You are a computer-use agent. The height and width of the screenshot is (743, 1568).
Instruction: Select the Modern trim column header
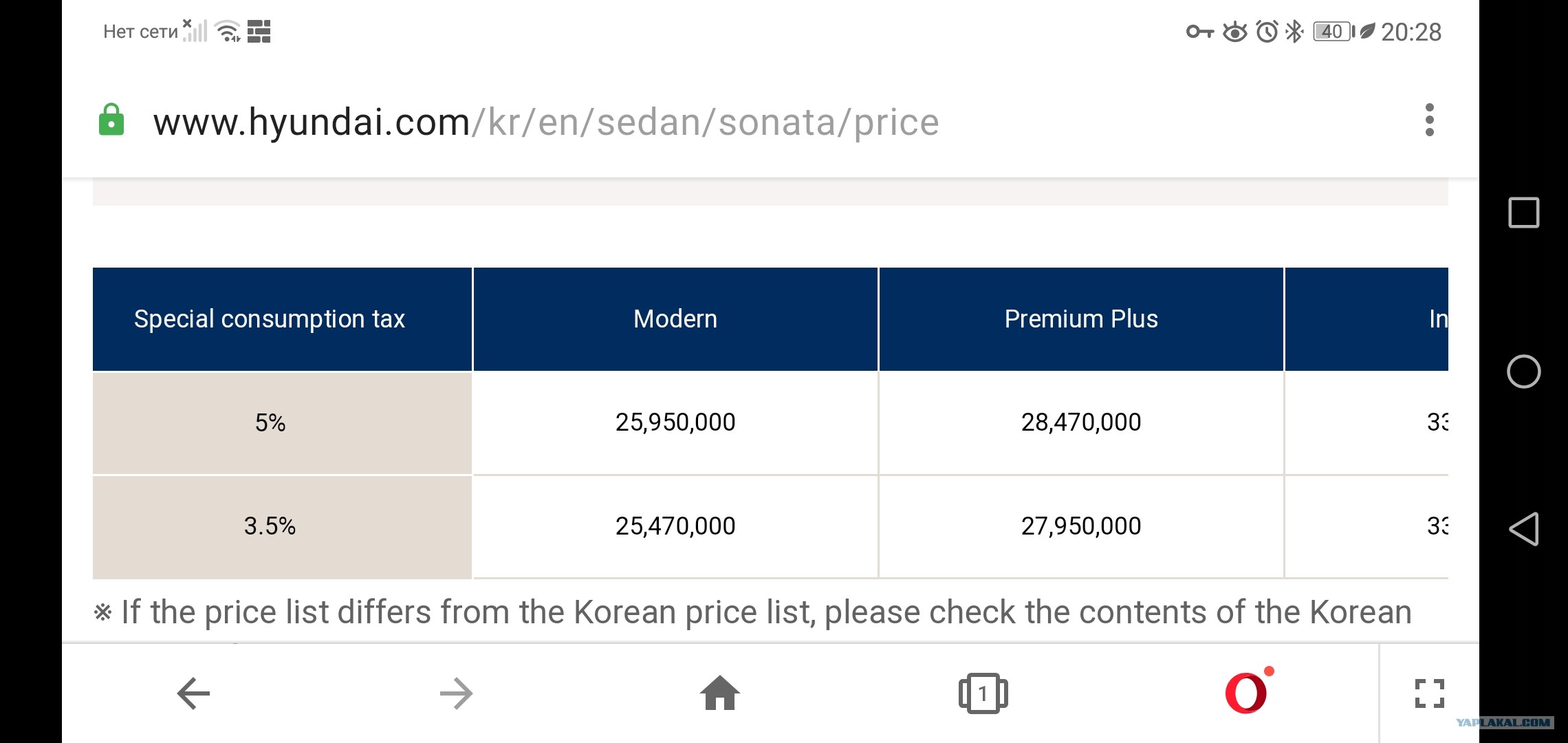(675, 319)
